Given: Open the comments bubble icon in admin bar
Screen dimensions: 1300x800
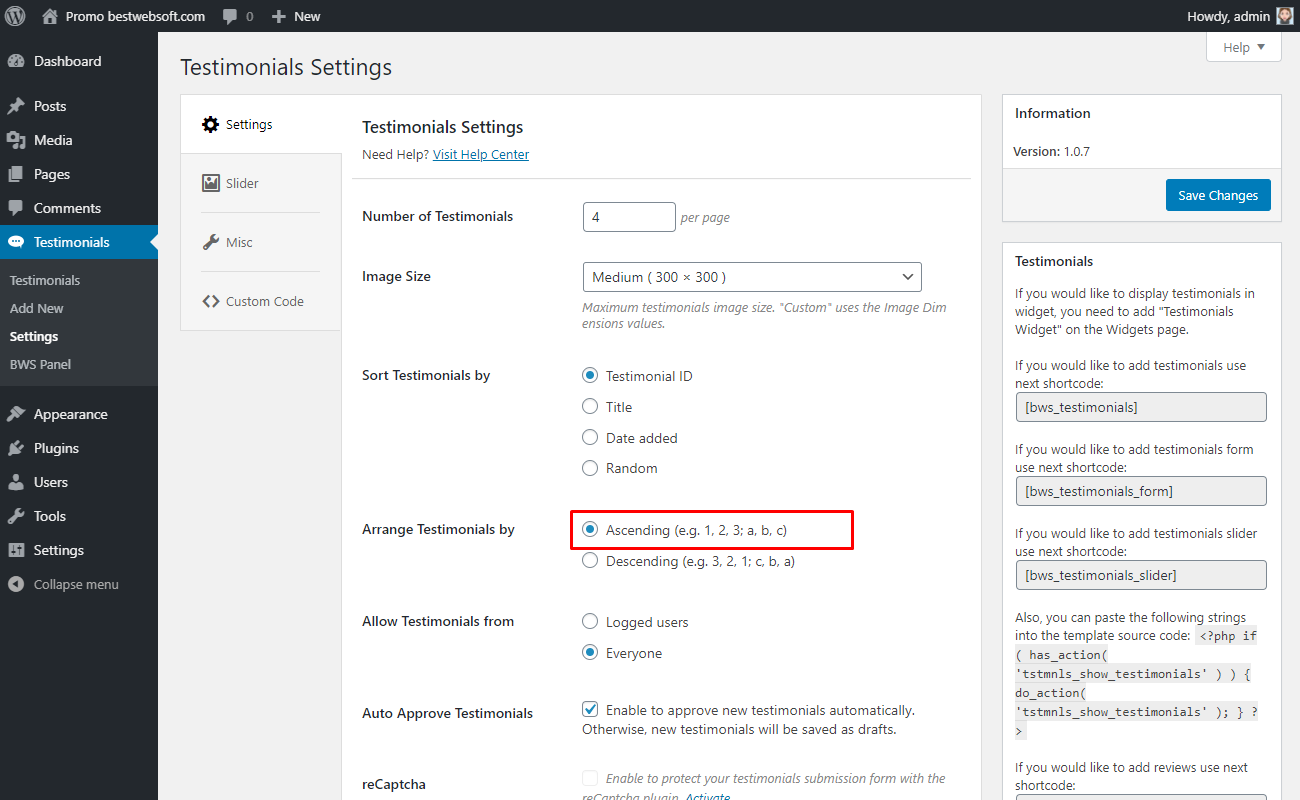Looking at the screenshot, I should [230, 17].
